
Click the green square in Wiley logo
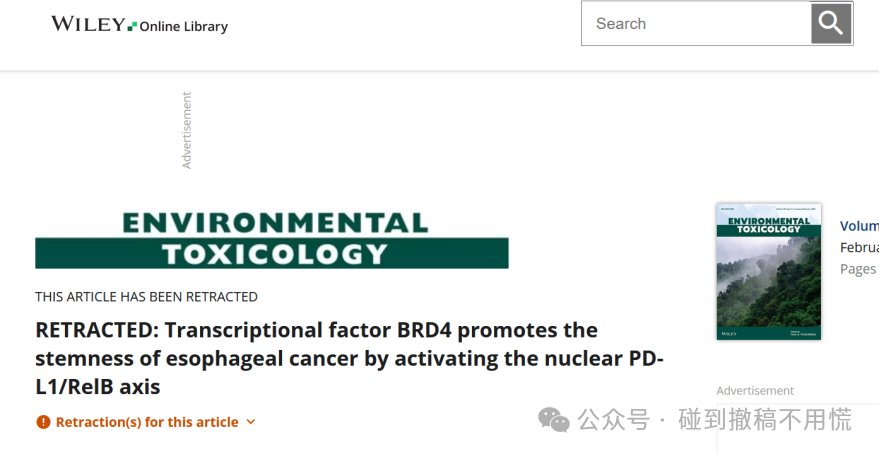[132, 26]
